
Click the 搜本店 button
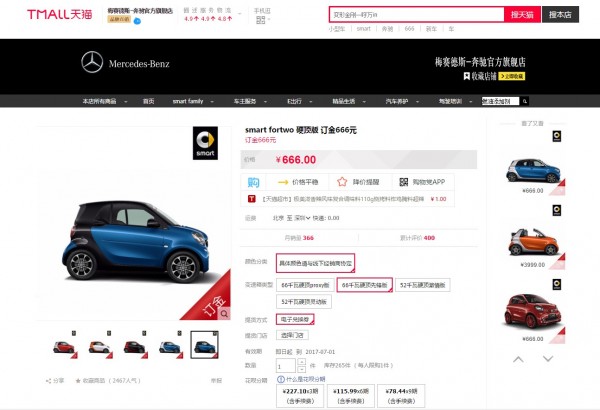pos(560,14)
